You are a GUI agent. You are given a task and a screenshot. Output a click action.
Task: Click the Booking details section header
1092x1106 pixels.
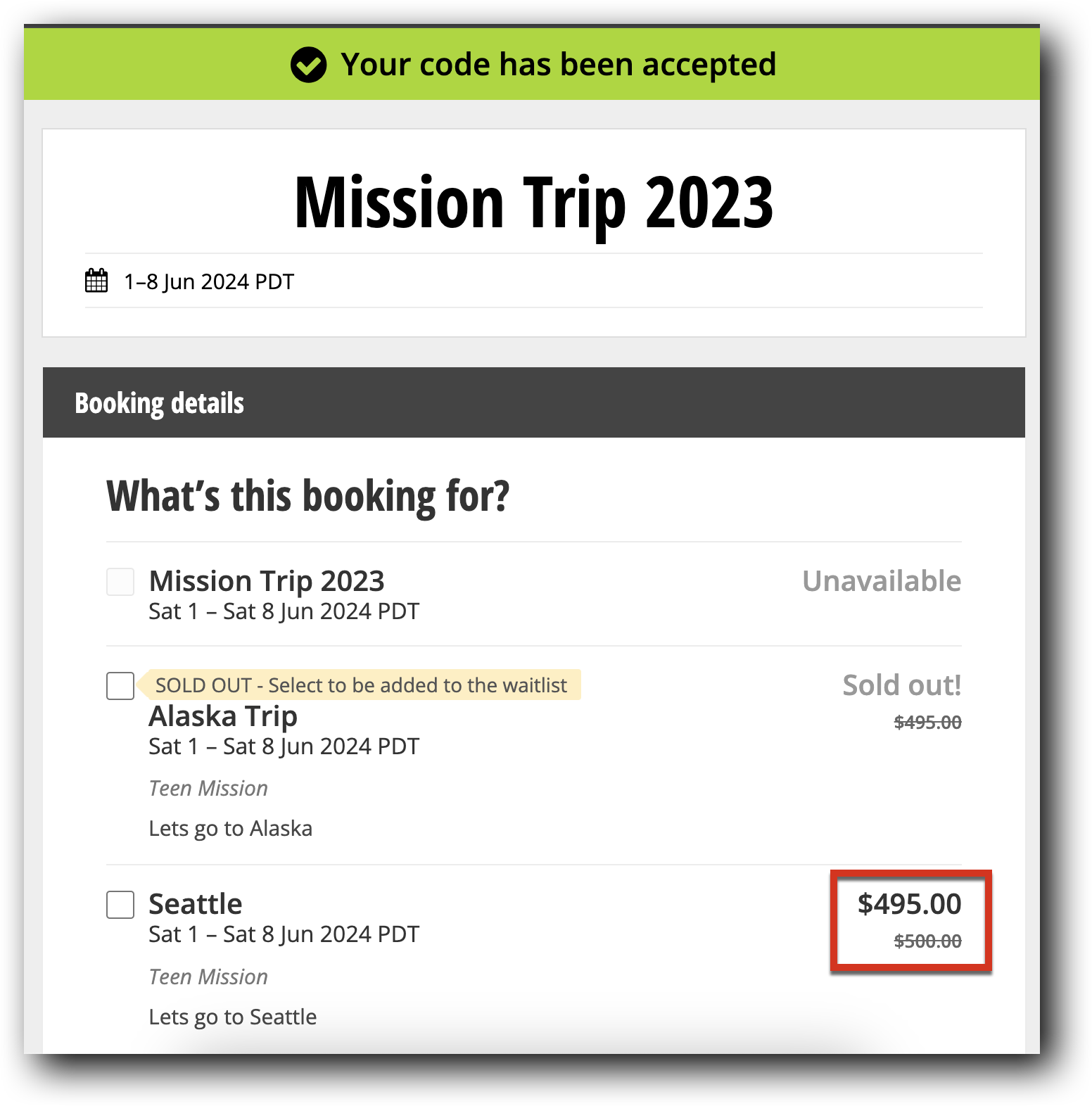pos(160,403)
